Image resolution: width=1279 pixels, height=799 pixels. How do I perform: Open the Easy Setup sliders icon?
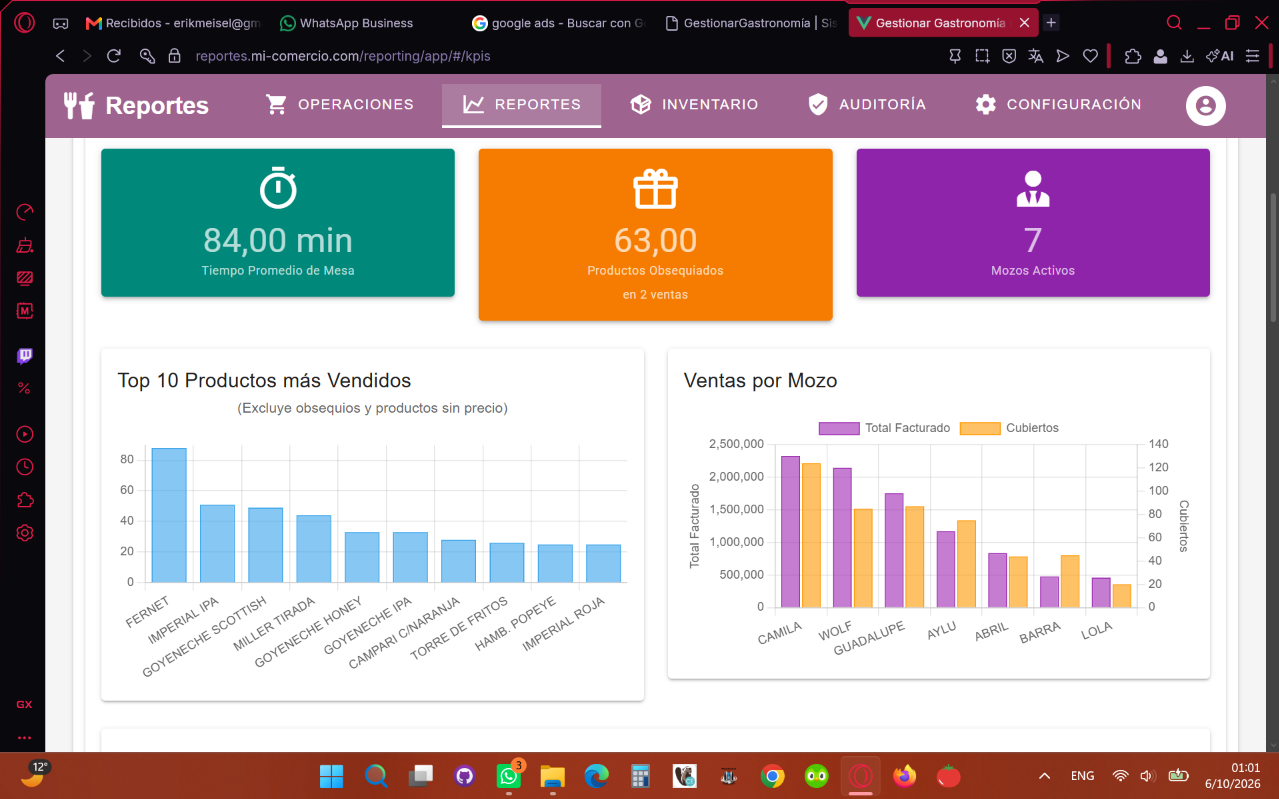tap(1254, 56)
